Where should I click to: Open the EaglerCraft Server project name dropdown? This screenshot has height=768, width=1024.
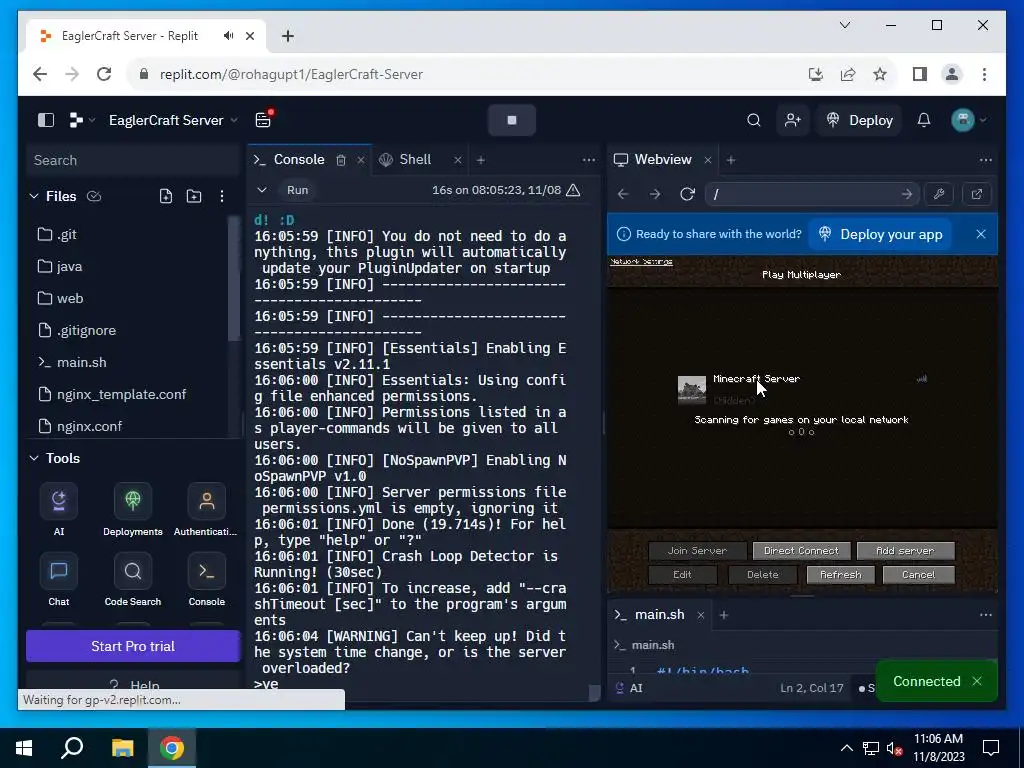(173, 120)
